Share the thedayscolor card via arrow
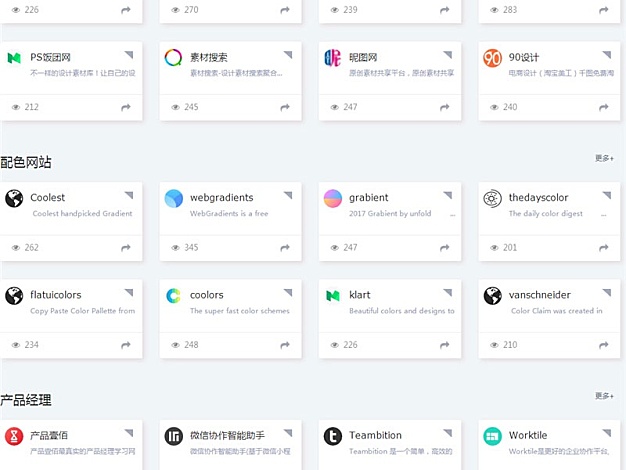The image size is (626, 470). pos(604,248)
